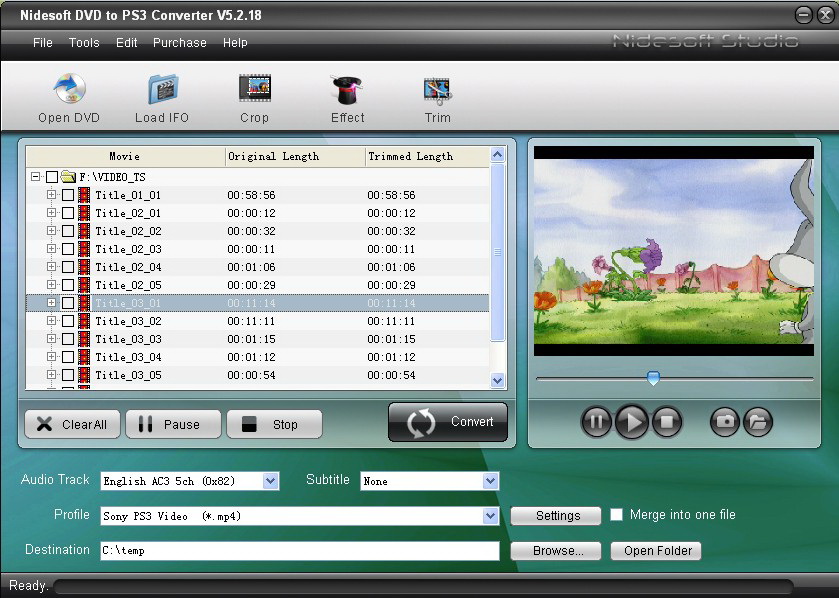Check the box for Title_01_01
Viewport: 839px width, 598px height.
pyautogui.click(x=68, y=195)
